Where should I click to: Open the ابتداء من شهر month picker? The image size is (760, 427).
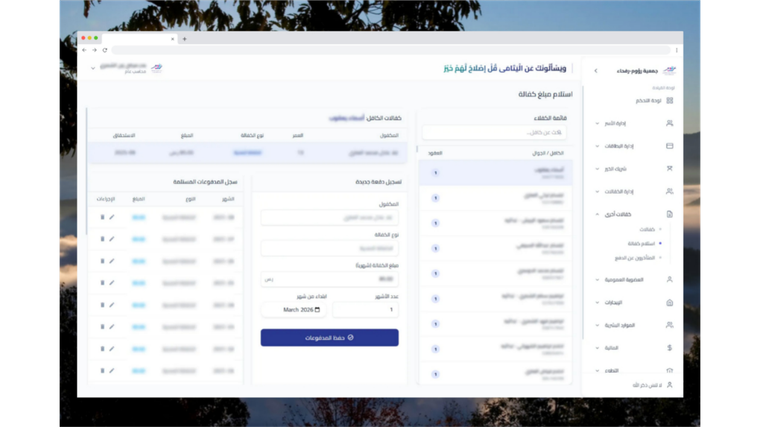coord(294,310)
